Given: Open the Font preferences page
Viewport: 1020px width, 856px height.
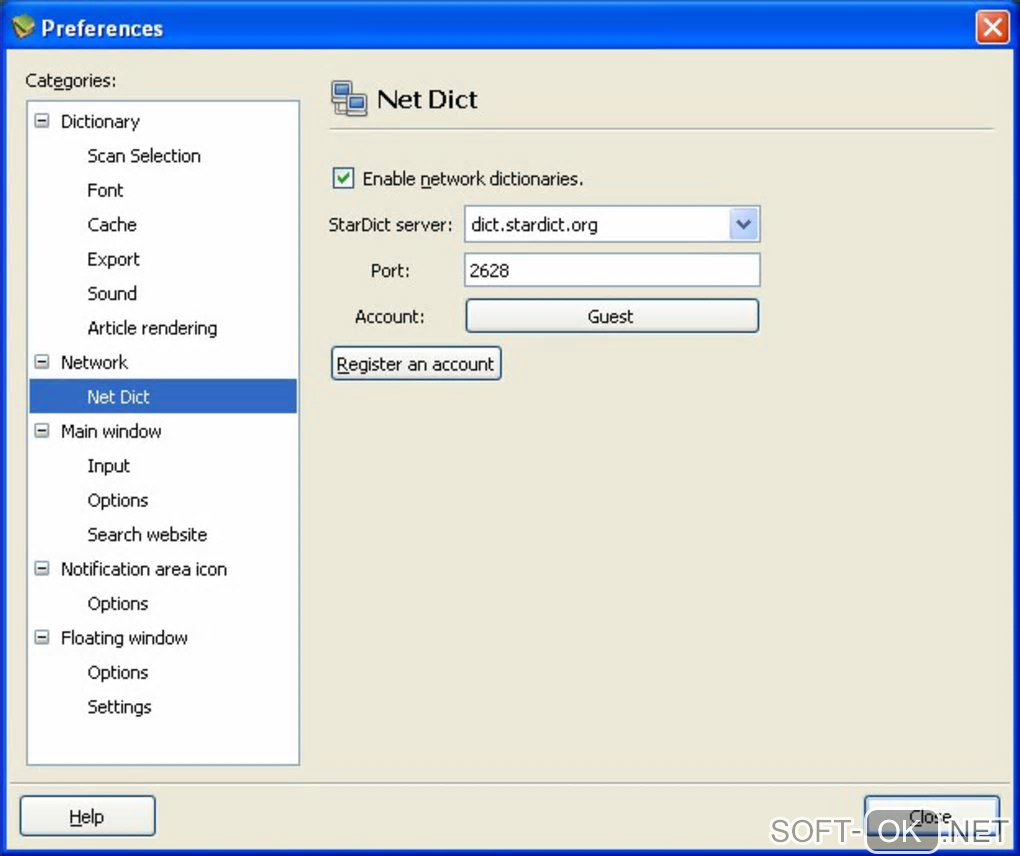Looking at the screenshot, I should point(105,191).
